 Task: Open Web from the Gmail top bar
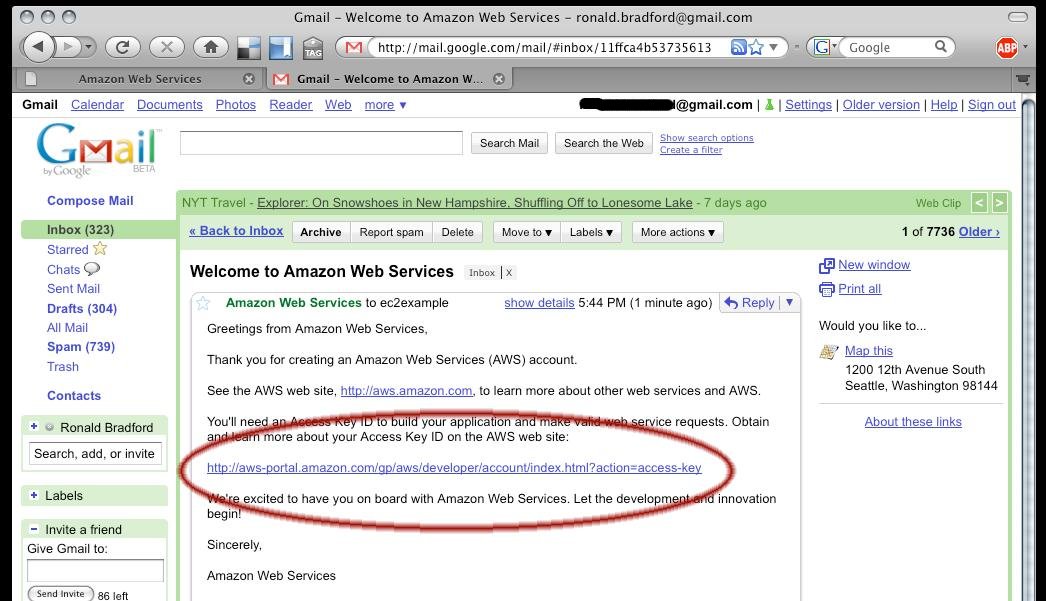[x=338, y=105]
